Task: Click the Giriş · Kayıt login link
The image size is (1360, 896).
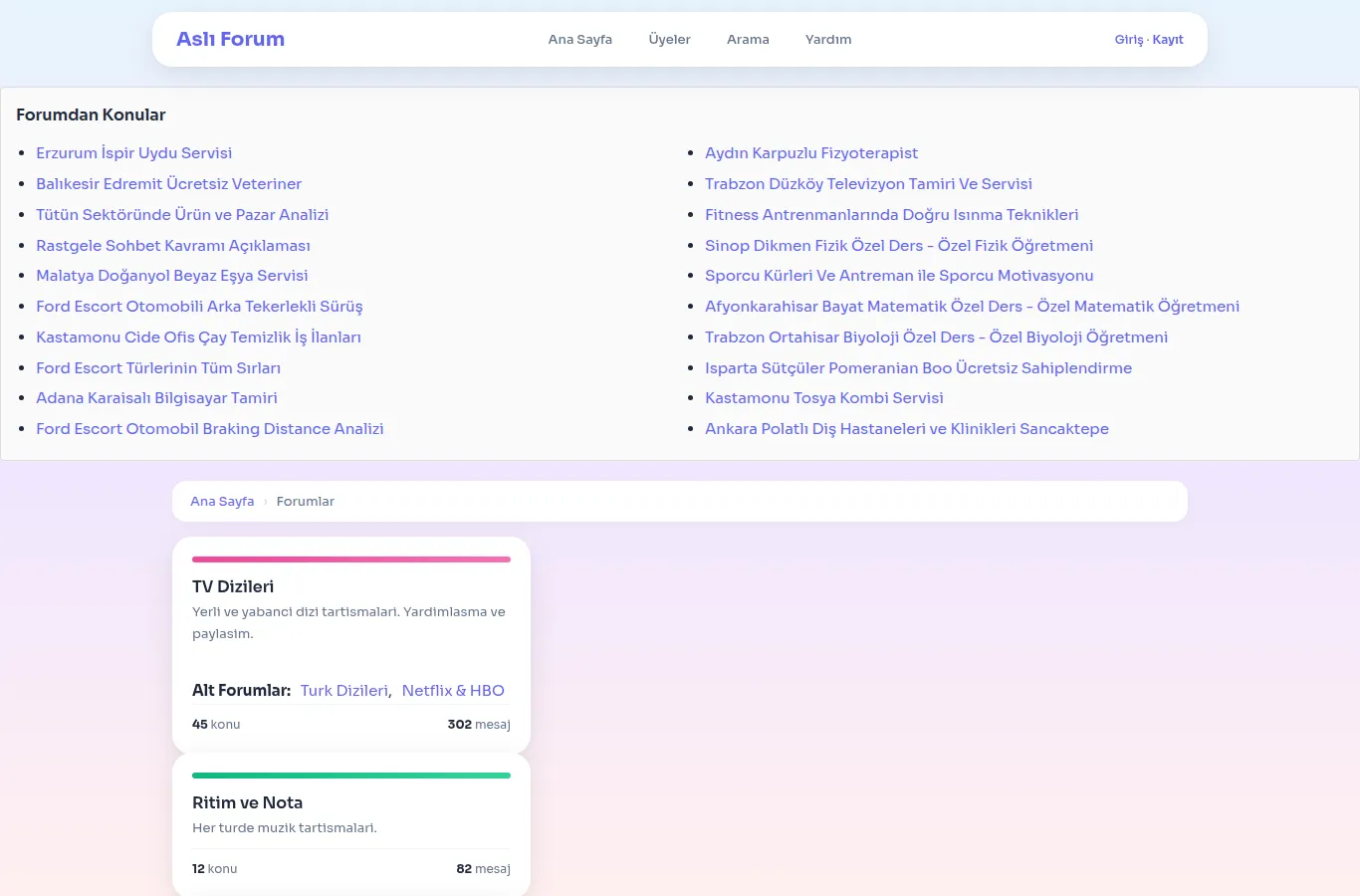Action: click(1149, 40)
